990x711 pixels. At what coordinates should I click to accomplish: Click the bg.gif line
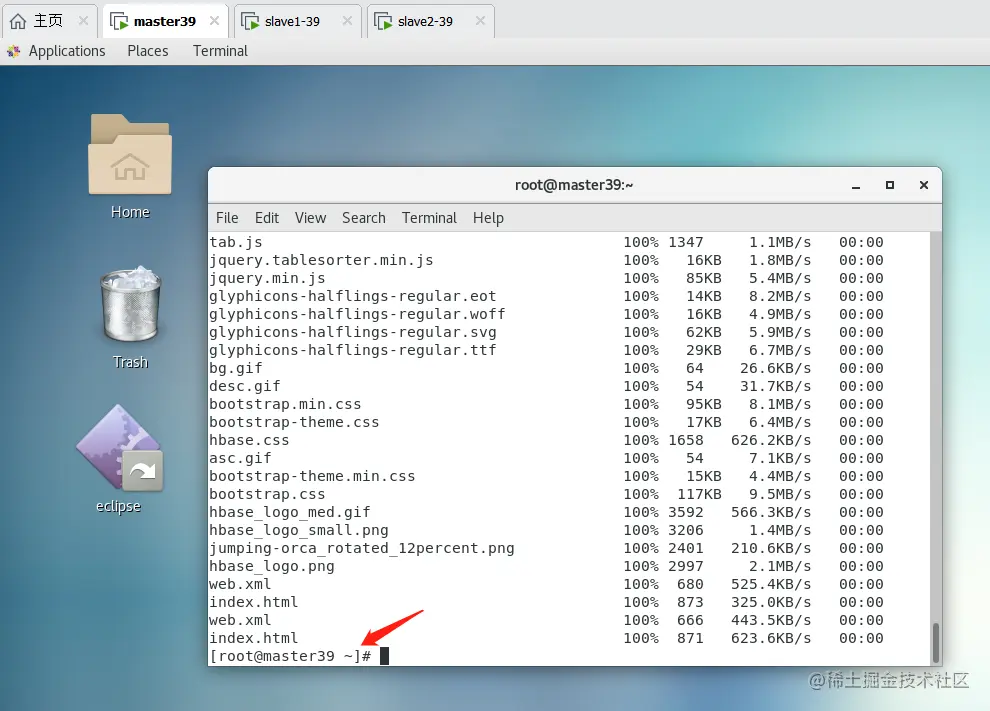(x=546, y=368)
